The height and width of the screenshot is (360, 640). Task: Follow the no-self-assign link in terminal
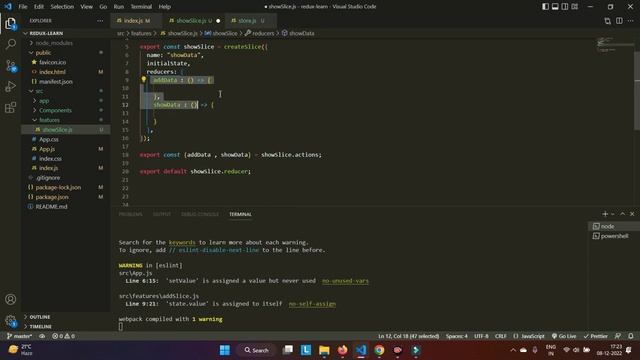pyautogui.click(x=312, y=304)
